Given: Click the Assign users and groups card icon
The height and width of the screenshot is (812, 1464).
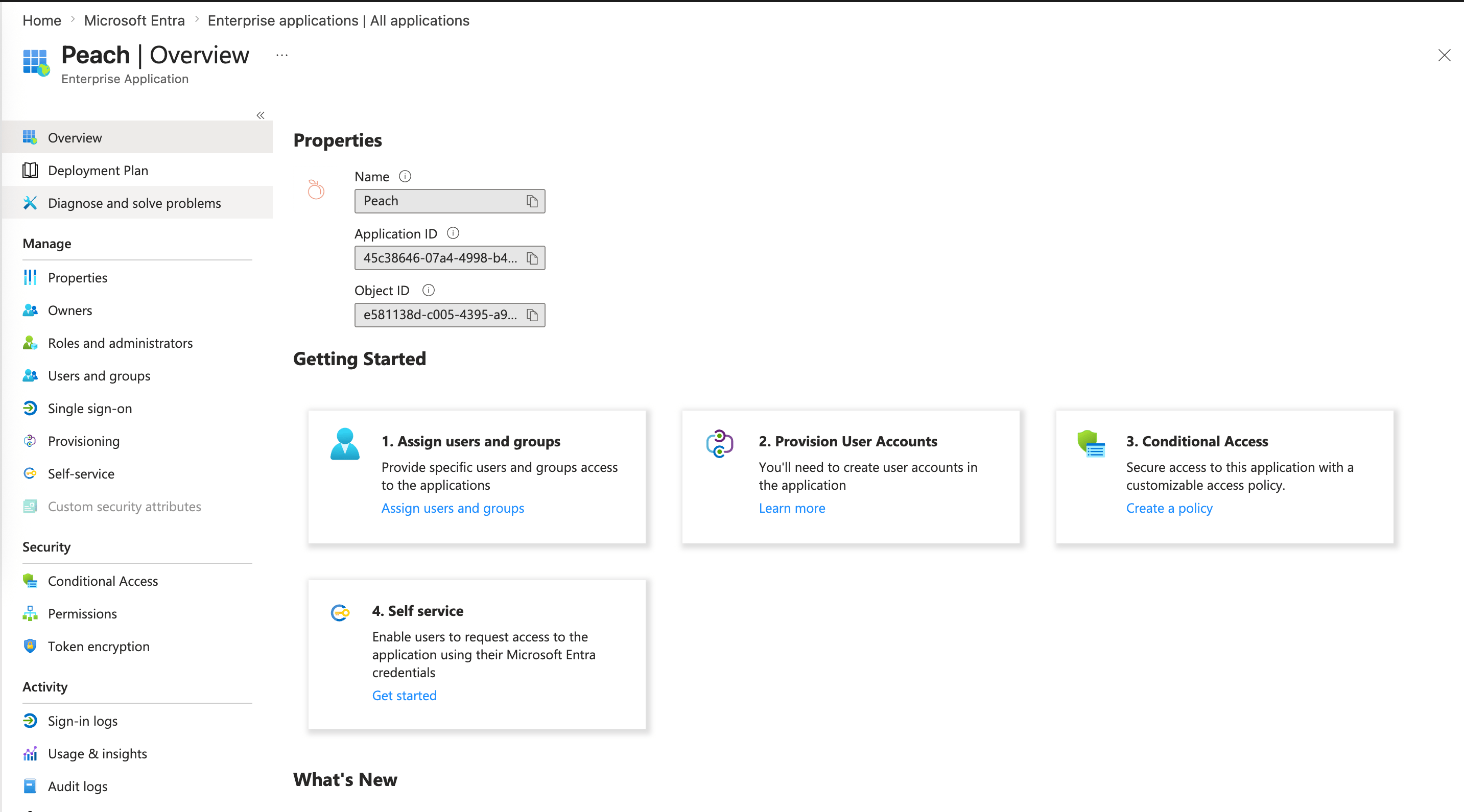Looking at the screenshot, I should (x=345, y=444).
